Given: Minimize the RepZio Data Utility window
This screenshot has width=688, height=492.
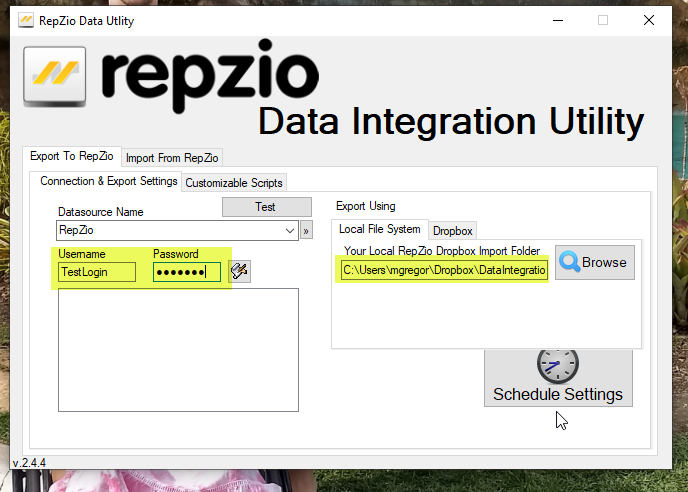Looking at the screenshot, I should pyautogui.click(x=558, y=20).
